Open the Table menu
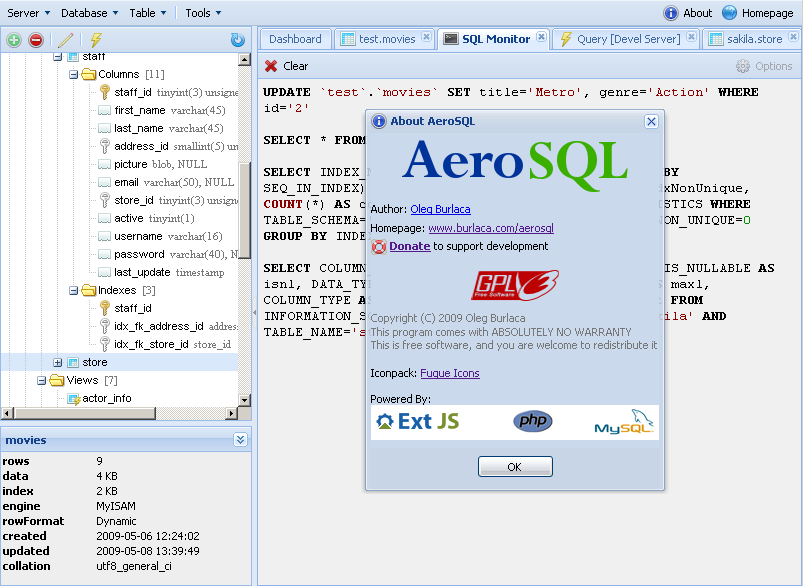803x586 pixels. point(147,13)
